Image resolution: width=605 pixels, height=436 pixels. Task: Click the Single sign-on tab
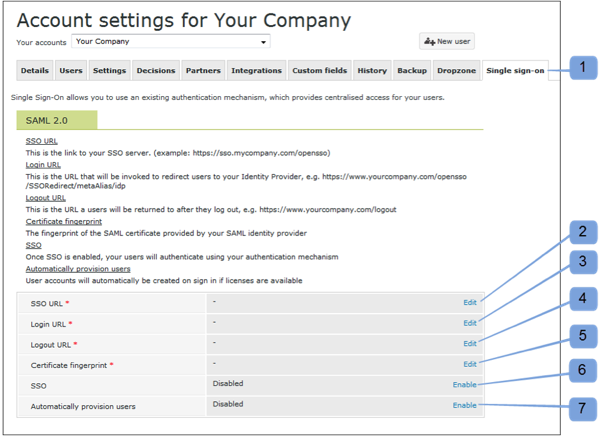tap(515, 71)
